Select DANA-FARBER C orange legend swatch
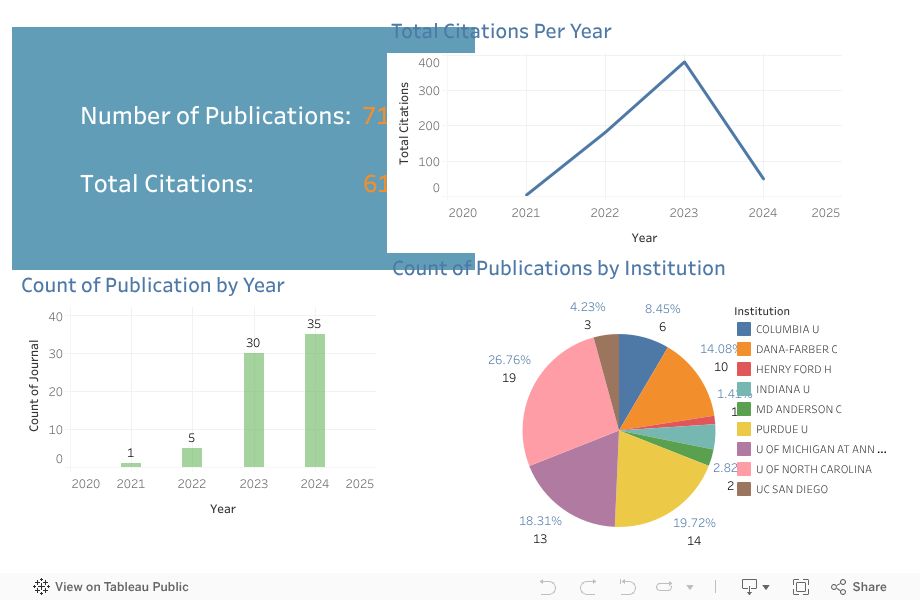The width and height of the screenshot is (920, 600). pyautogui.click(x=743, y=349)
